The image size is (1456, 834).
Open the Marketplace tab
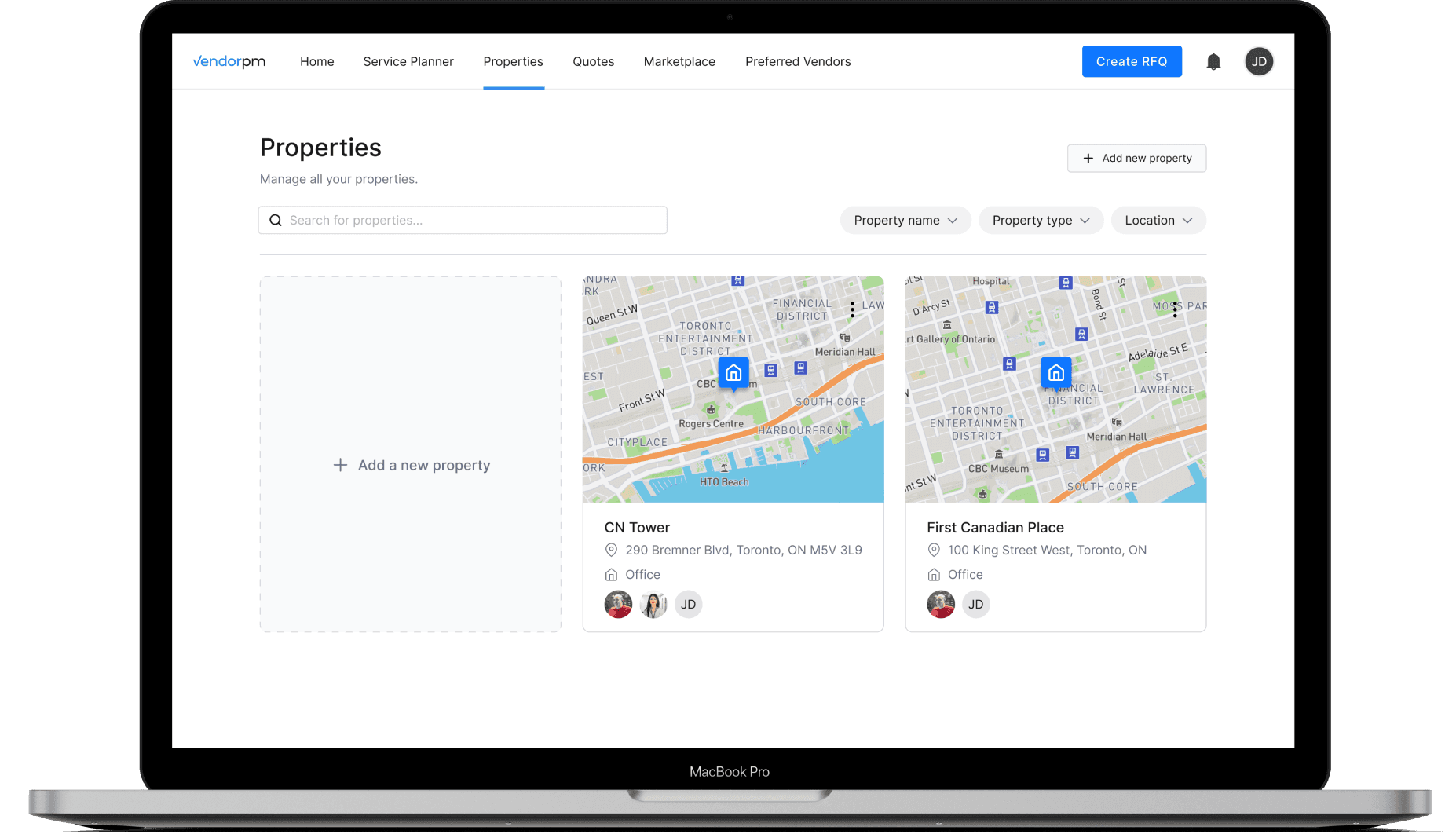click(679, 61)
